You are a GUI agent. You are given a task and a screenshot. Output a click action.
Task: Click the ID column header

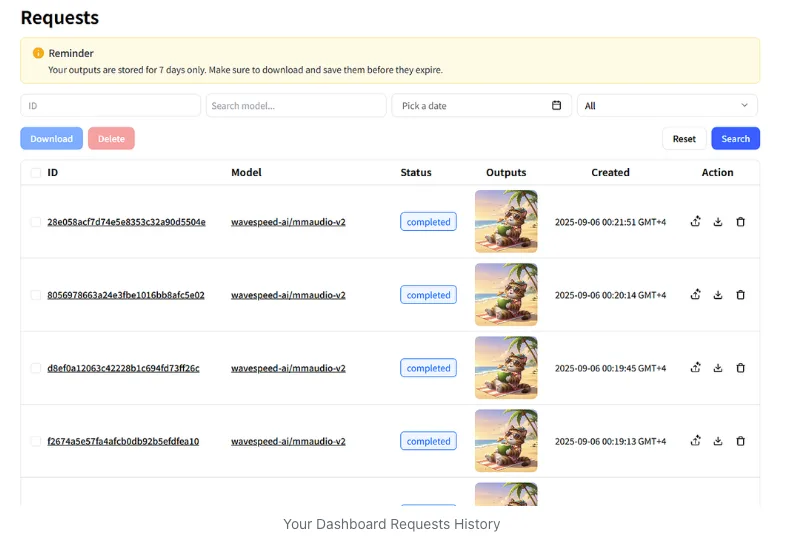[x=52, y=172]
